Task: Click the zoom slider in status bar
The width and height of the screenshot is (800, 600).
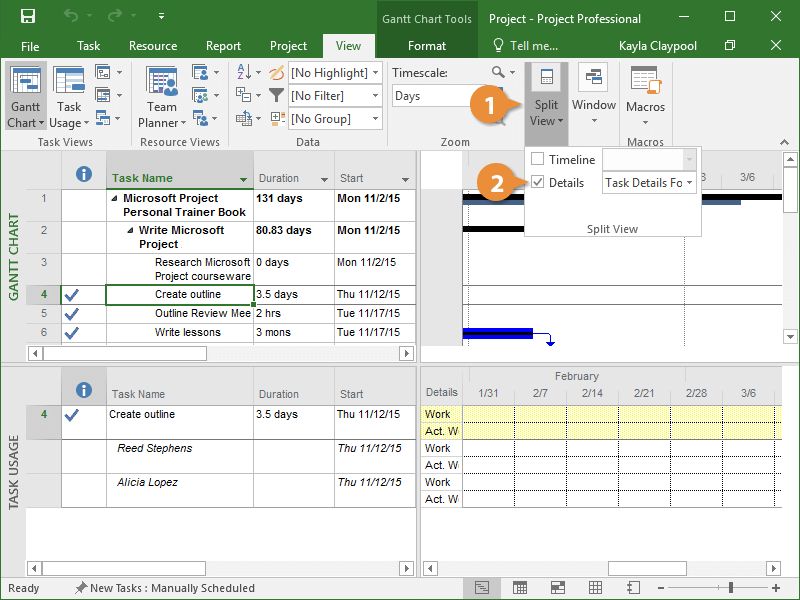Action: pos(732,588)
